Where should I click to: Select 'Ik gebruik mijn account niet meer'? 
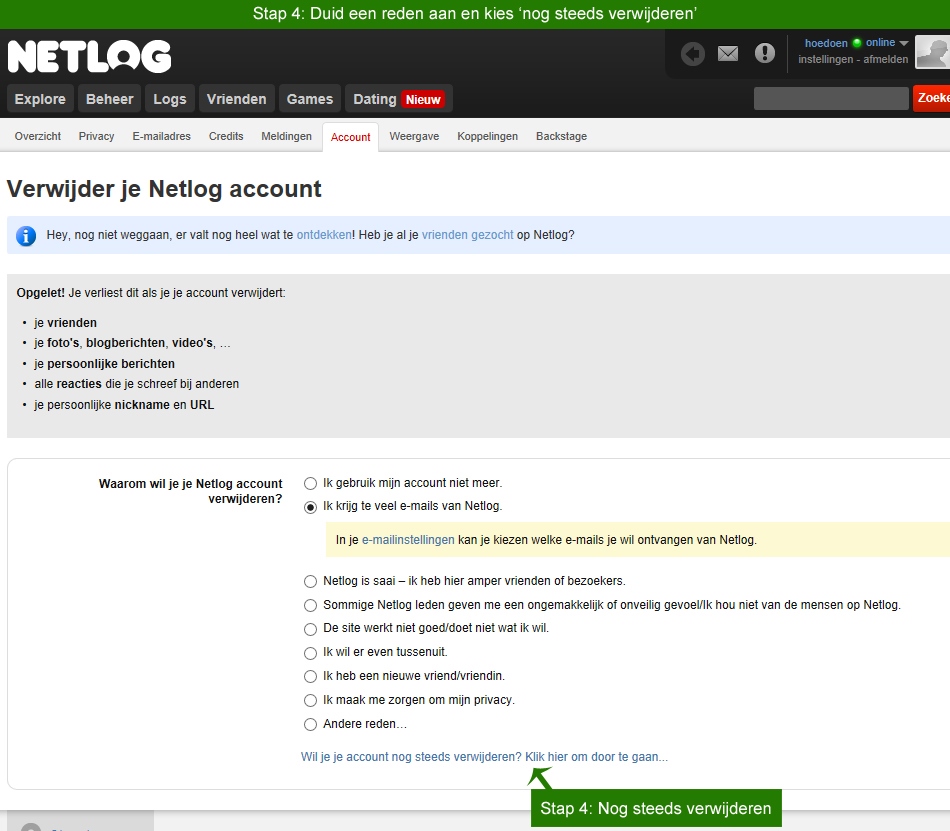pos(310,483)
